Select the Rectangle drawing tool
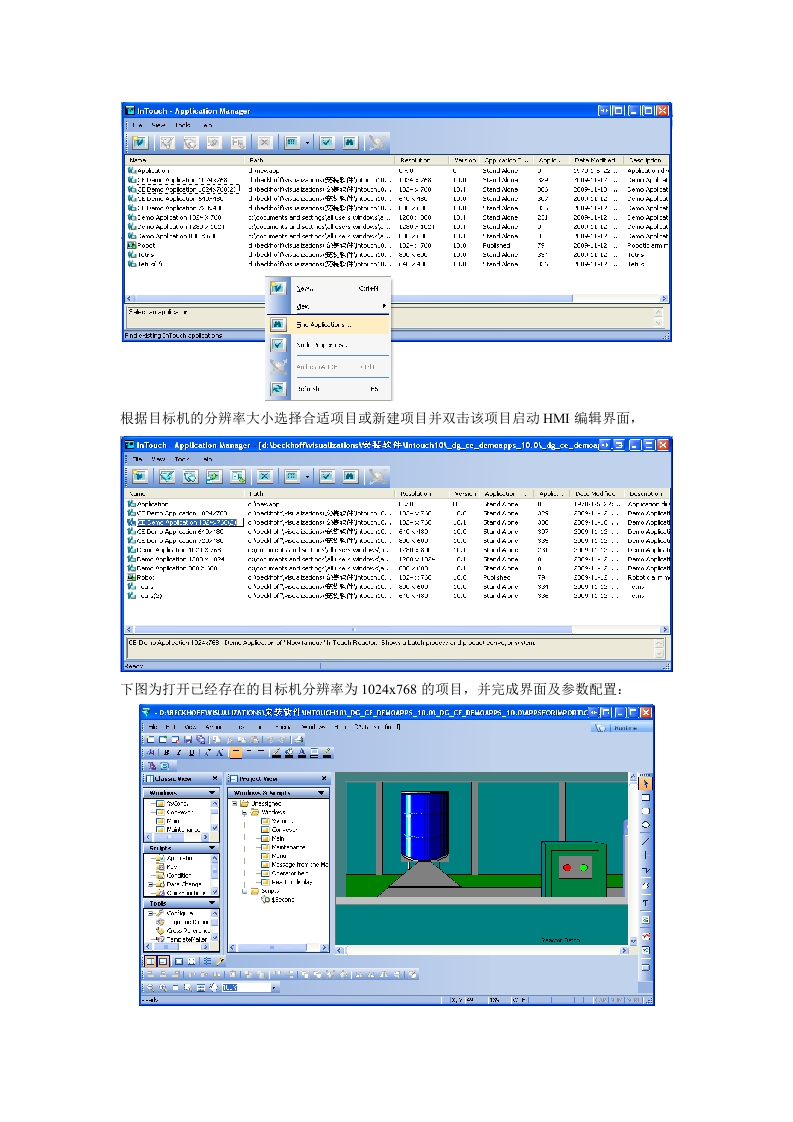793x1122 pixels. (x=646, y=796)
